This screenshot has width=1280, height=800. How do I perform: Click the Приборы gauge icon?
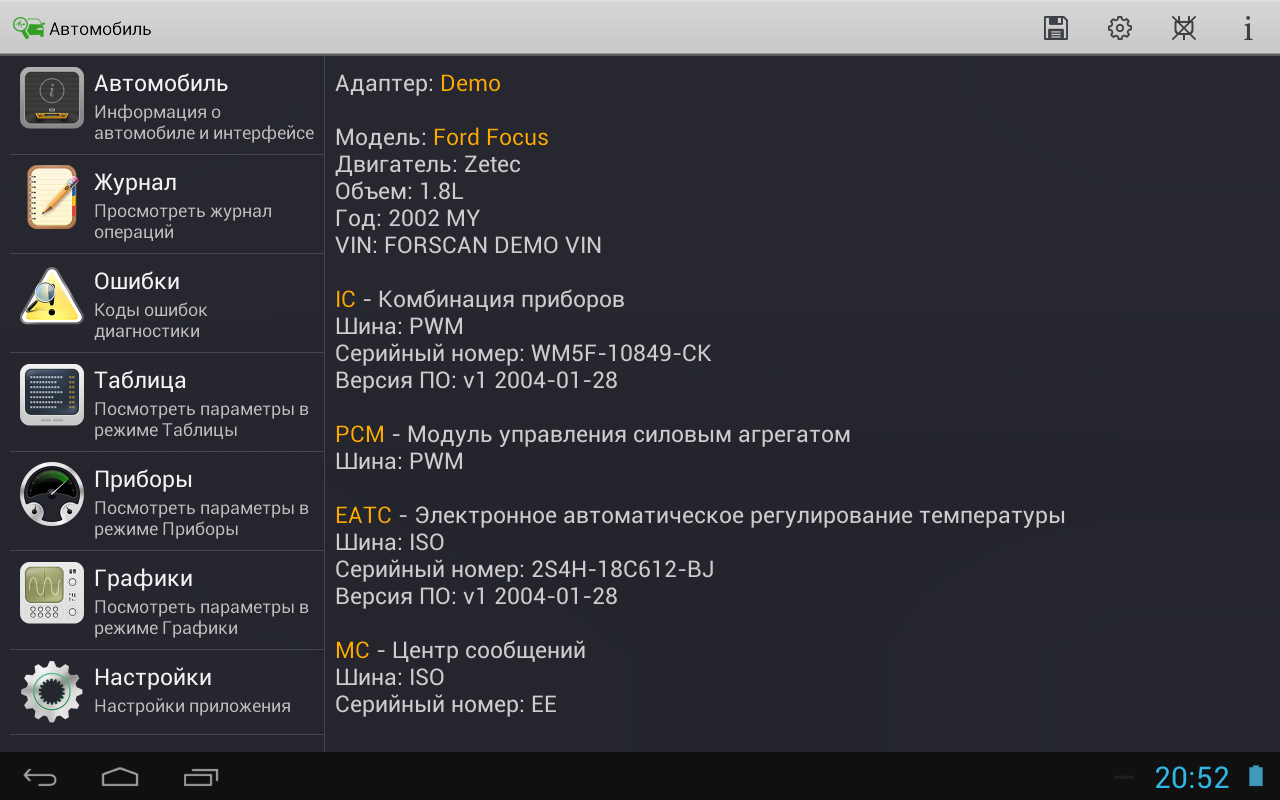click(52, 494)
